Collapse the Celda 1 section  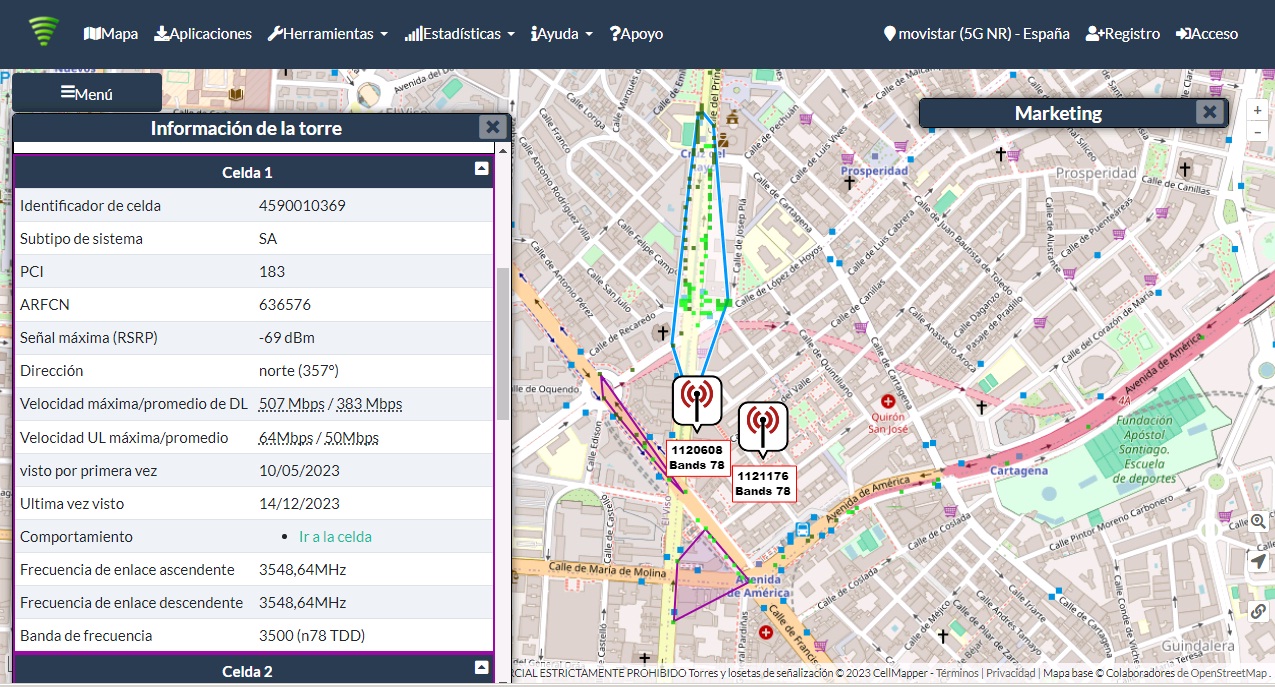tap(482, 169)
